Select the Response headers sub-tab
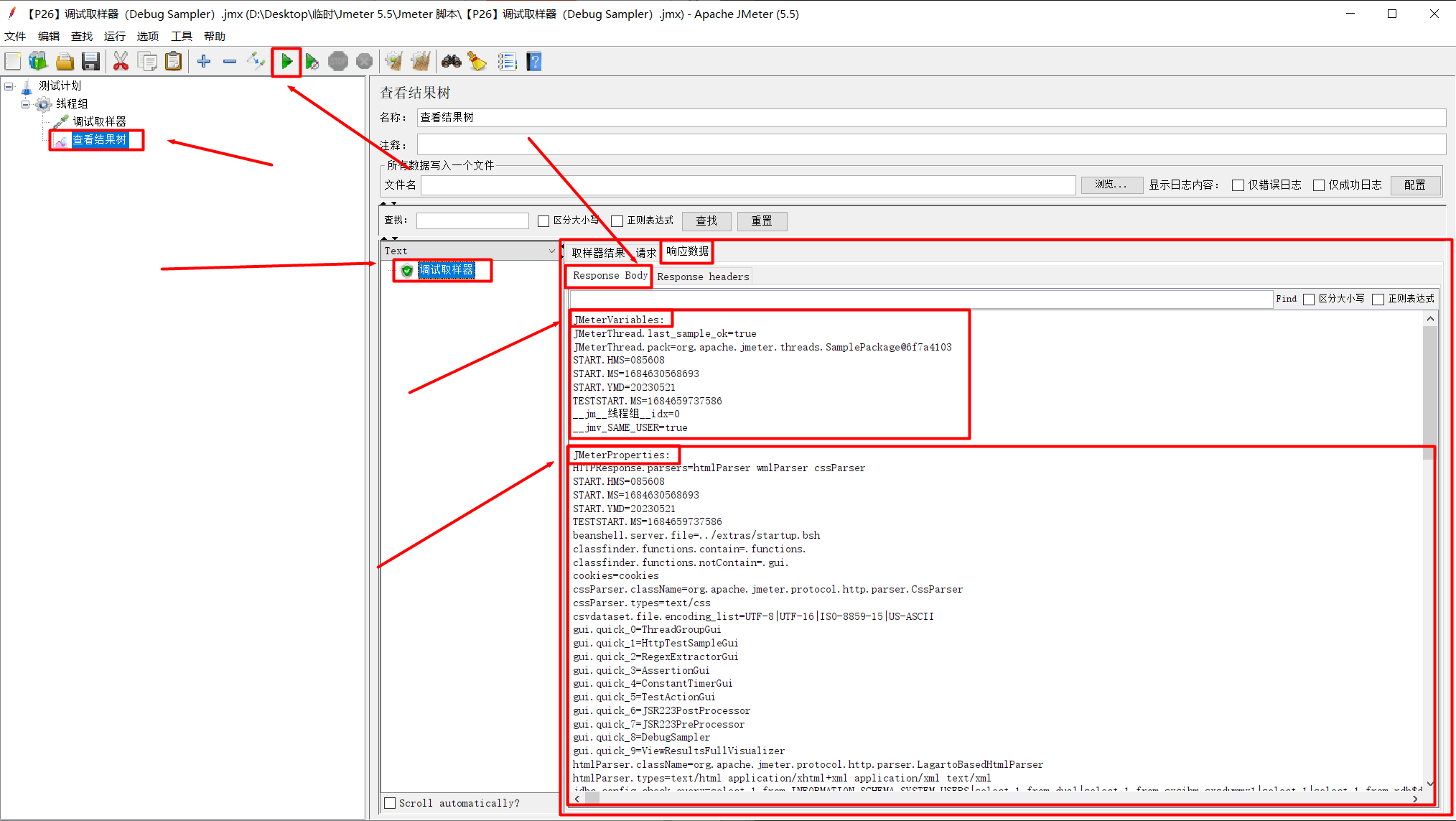The height and width of the screenshot is (821, 1456). click(x=703, y=277)
